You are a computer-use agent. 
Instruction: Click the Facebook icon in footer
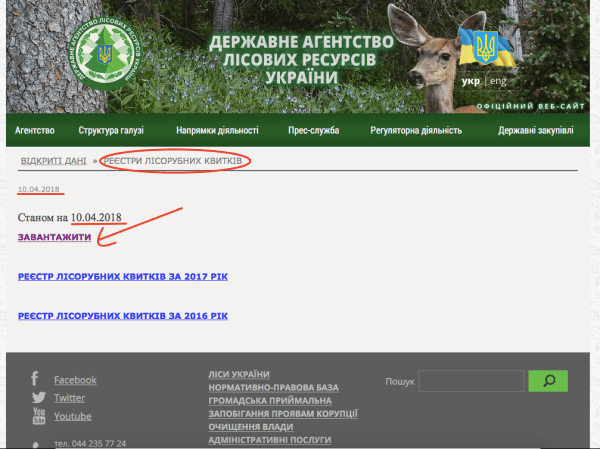click(x=35, y=379)
